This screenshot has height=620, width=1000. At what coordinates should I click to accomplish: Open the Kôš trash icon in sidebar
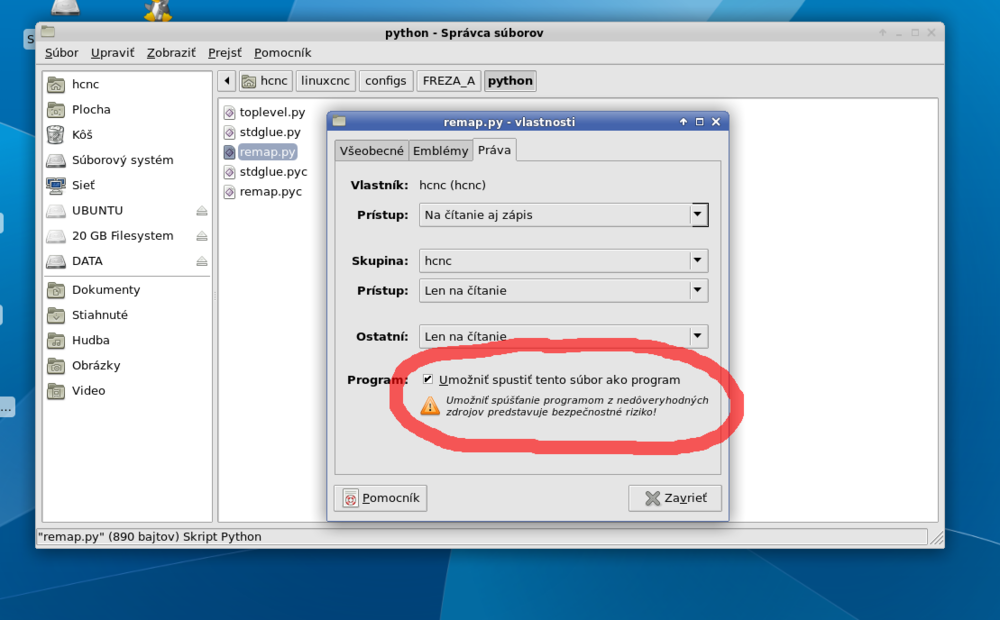pyautogui.click(x=56, y=135)
